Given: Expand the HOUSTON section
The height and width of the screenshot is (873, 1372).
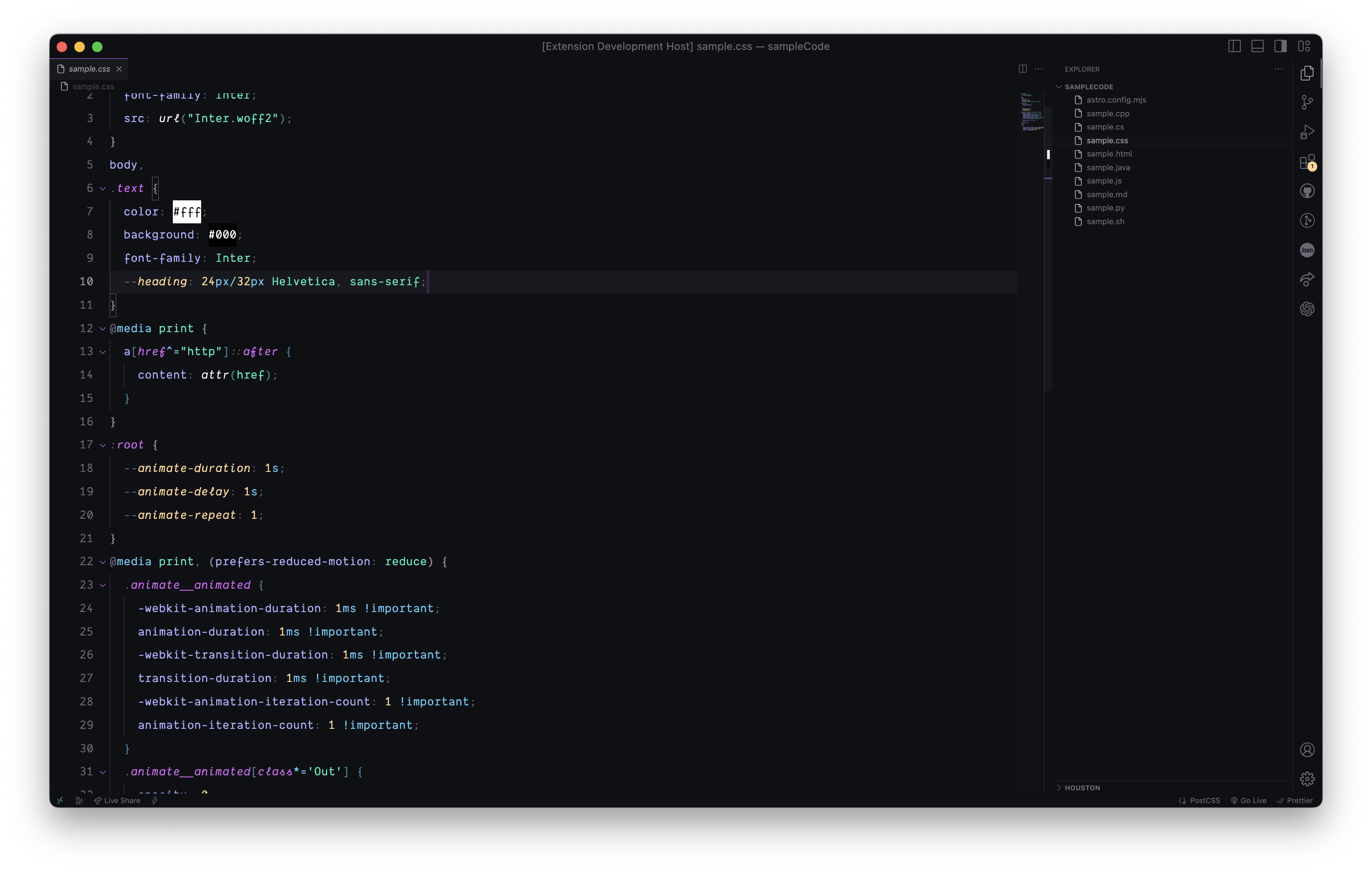Looking at the screenshot, I should 1082,788.
